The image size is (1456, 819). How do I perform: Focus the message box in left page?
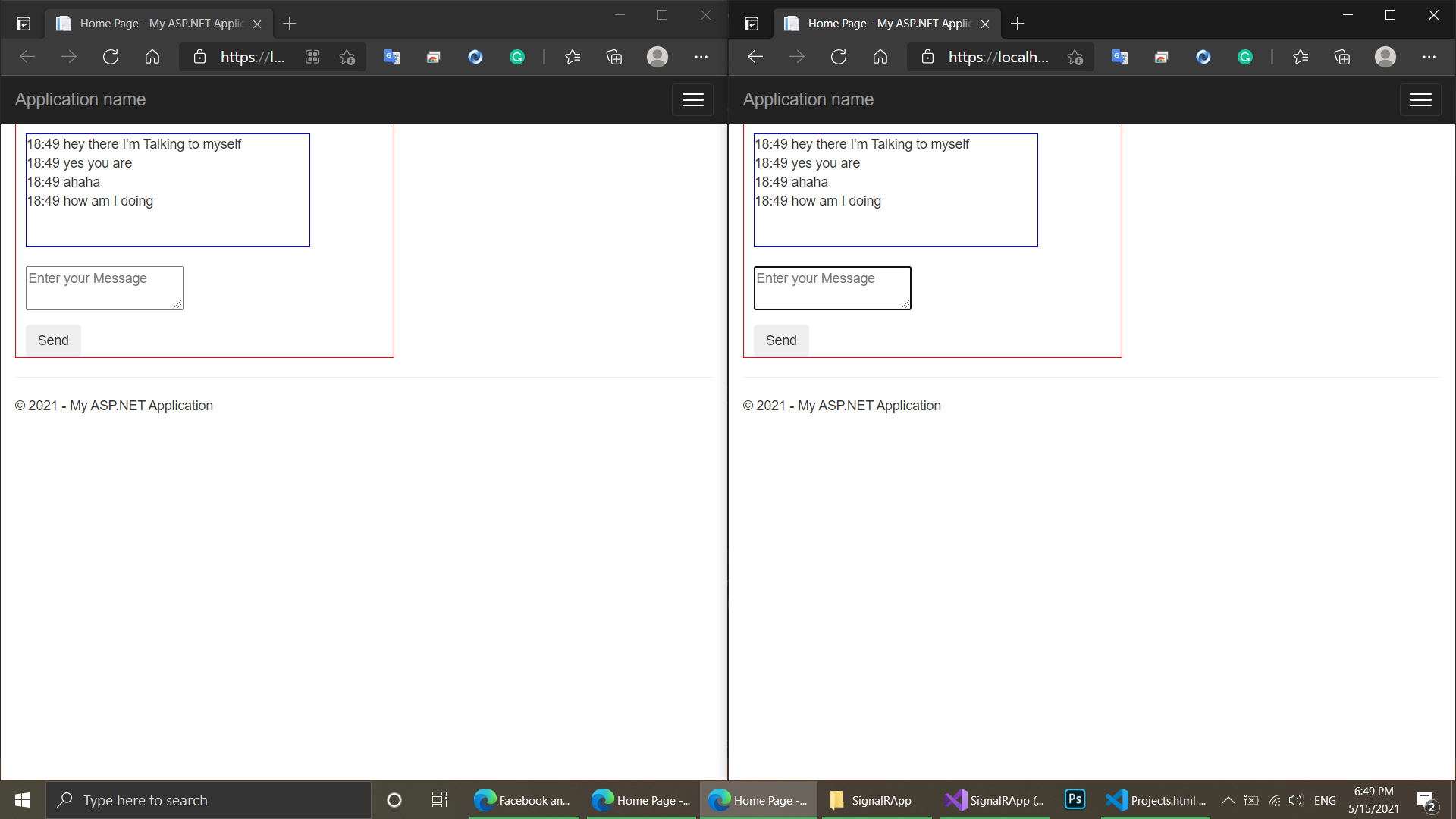pyautogui.click(x=105, y=288)
